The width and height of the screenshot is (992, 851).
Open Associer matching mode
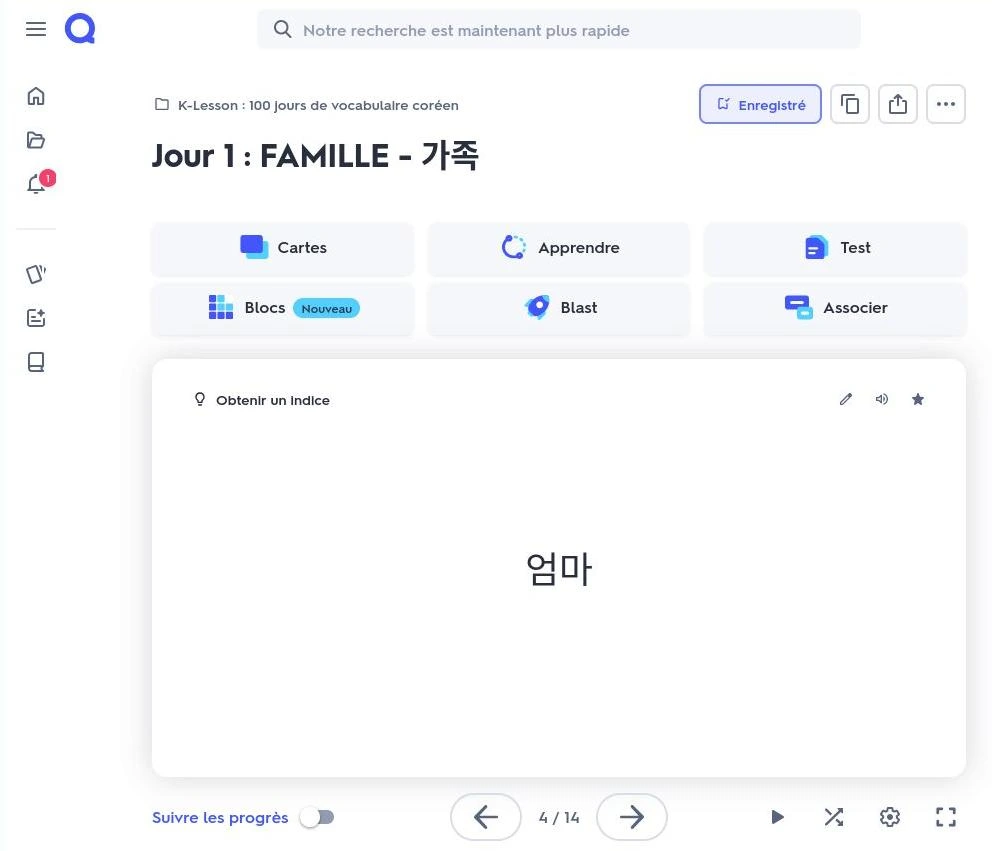(835, 308)
